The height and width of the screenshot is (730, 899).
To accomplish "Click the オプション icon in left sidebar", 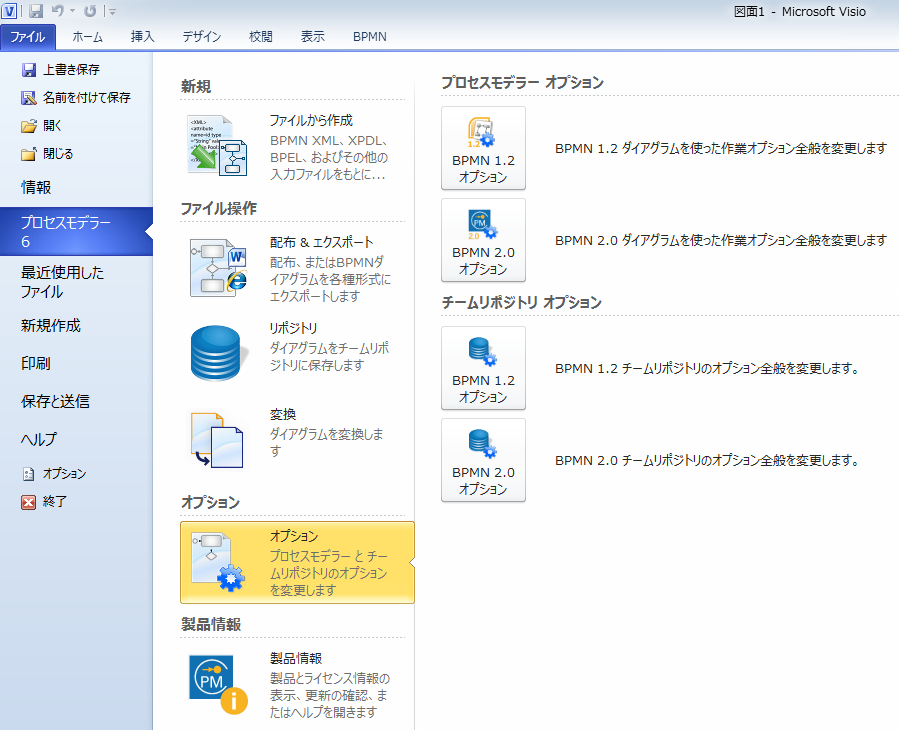I will (29, 474).
